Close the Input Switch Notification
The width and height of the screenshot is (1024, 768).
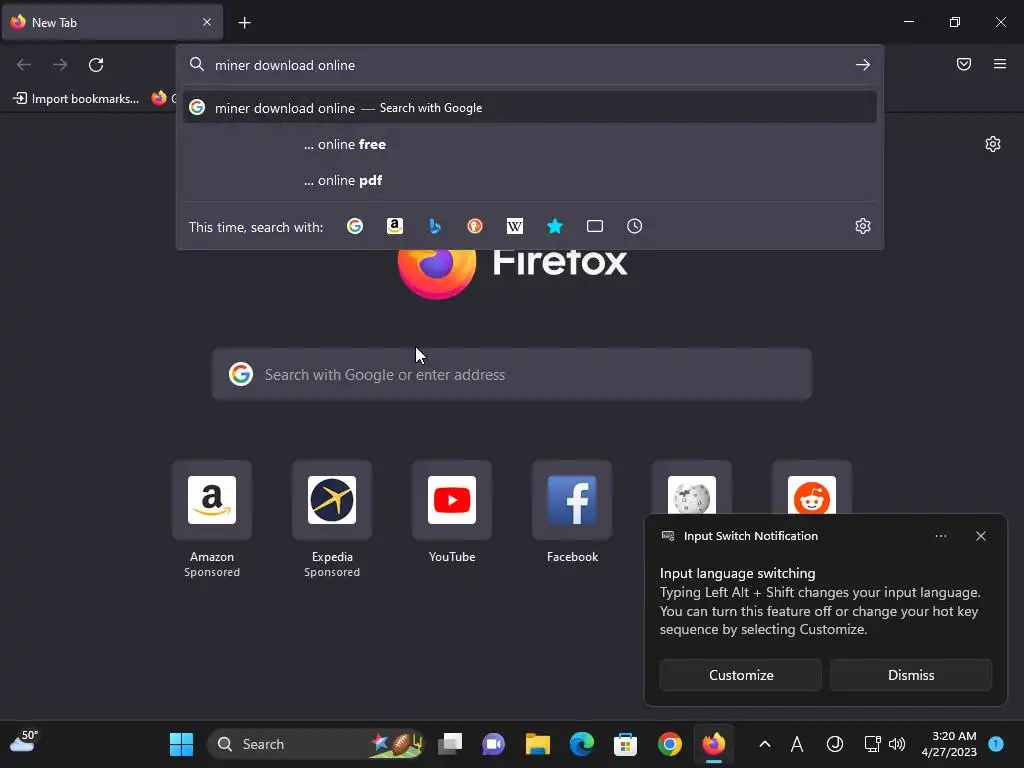pyautogui.click(x=980, y=536)
